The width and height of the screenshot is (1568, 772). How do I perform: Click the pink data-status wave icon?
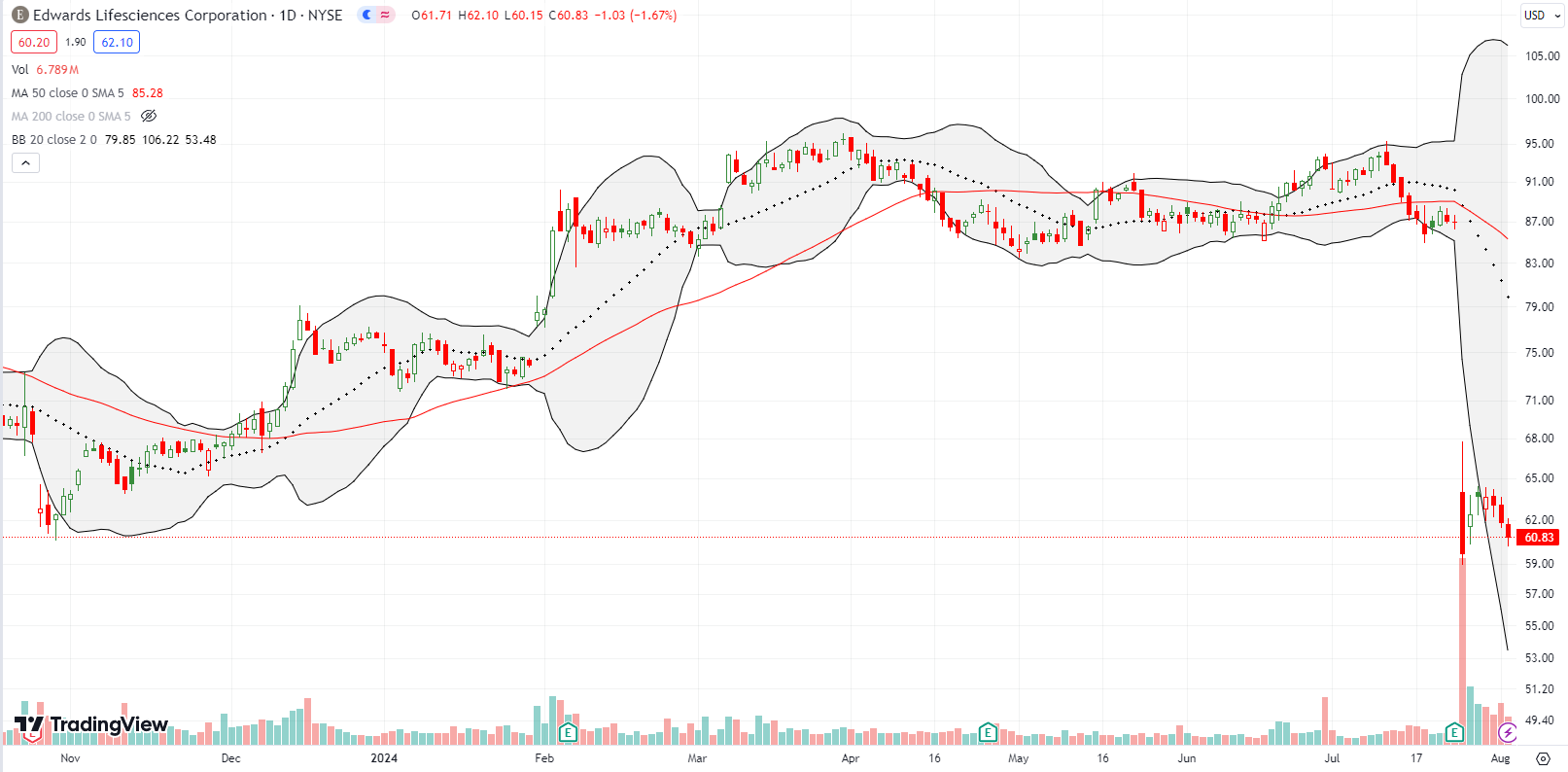tap(385, 16)
